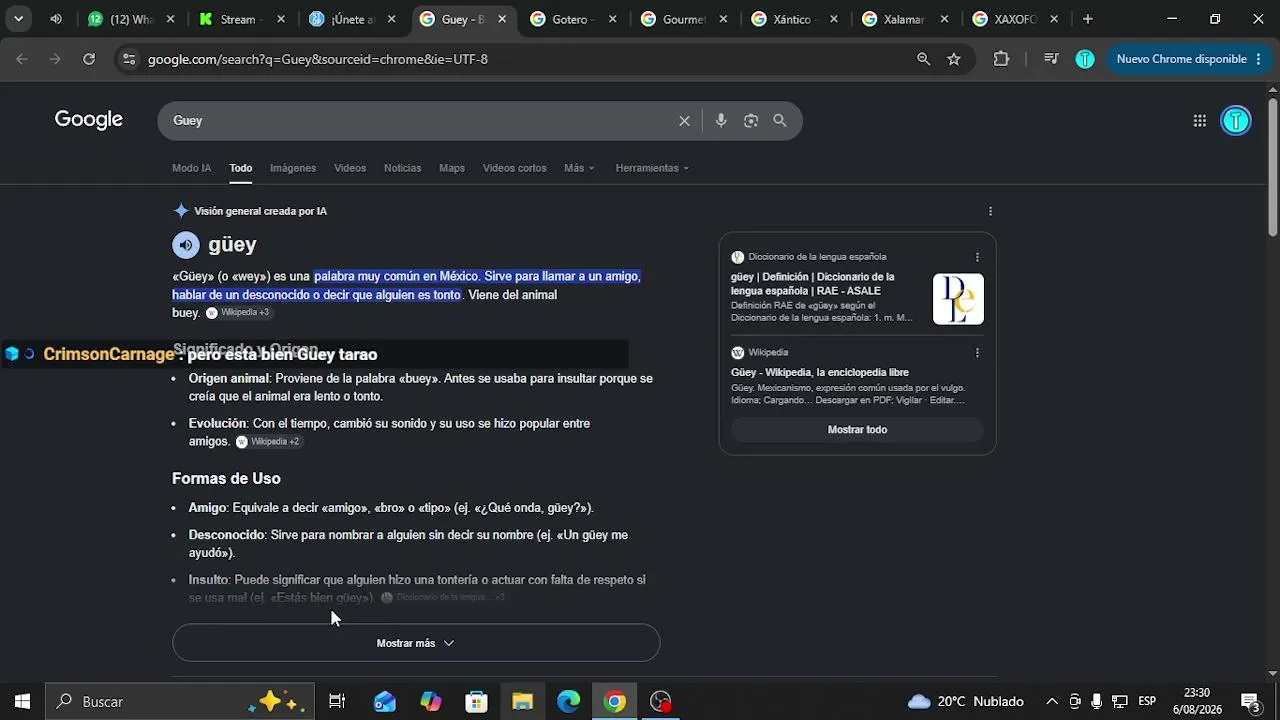Click the page vertical scrollbar
This screenshot has height=720, width=1280.
coord(1272,166)
